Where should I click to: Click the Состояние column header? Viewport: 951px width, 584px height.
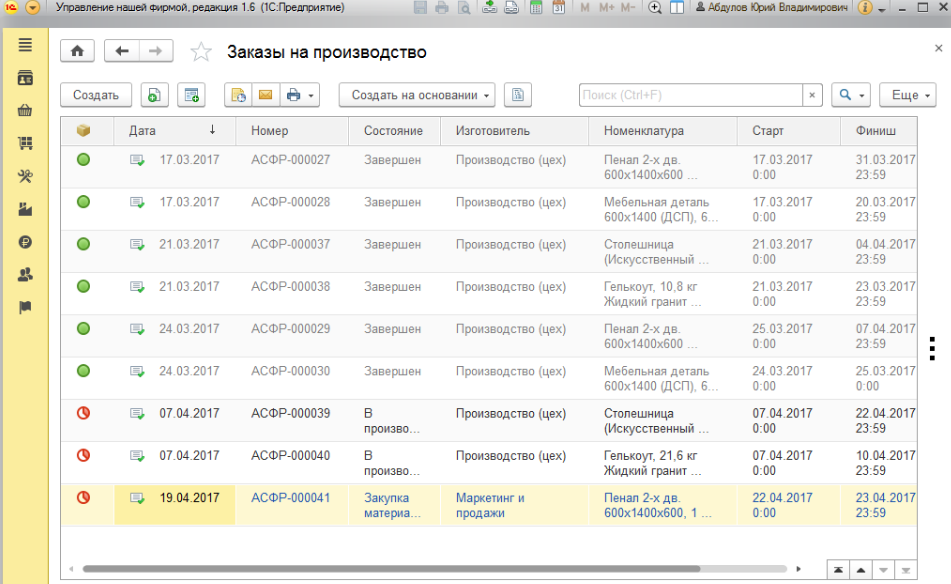pos(392,130)
